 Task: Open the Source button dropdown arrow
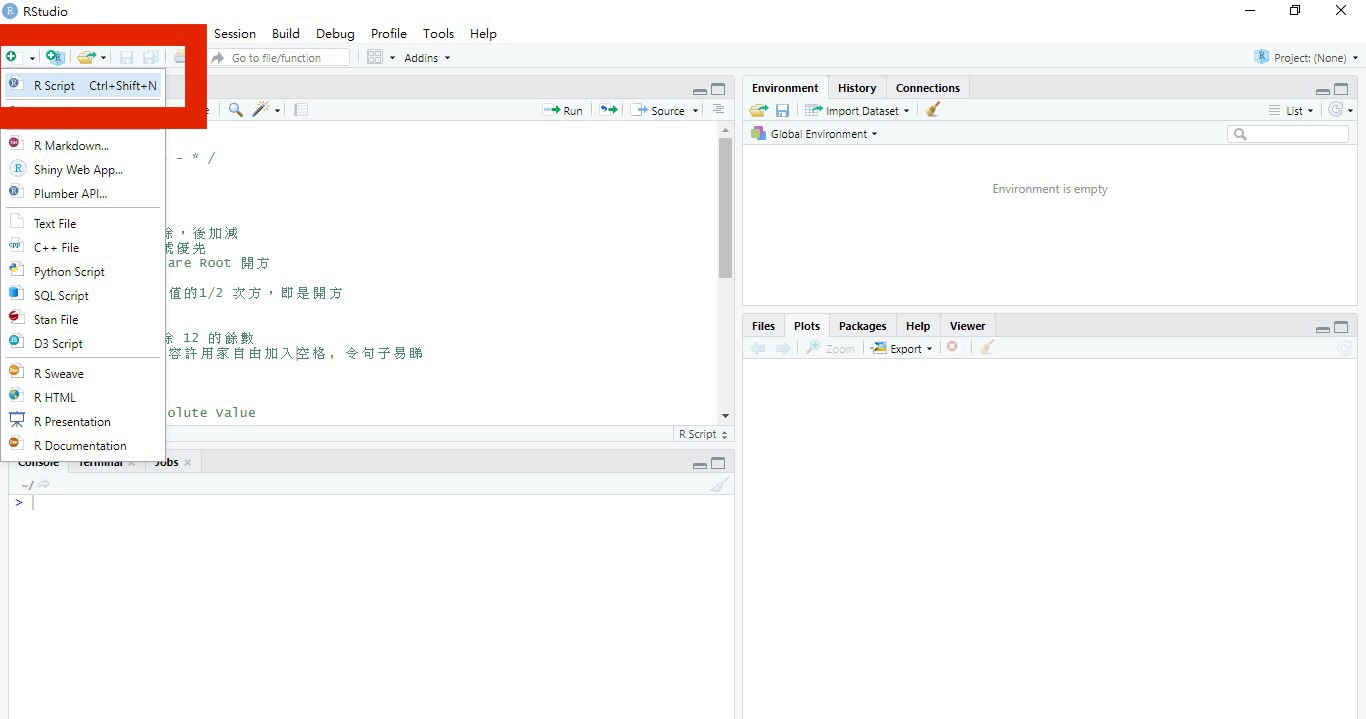coord(695,111)
